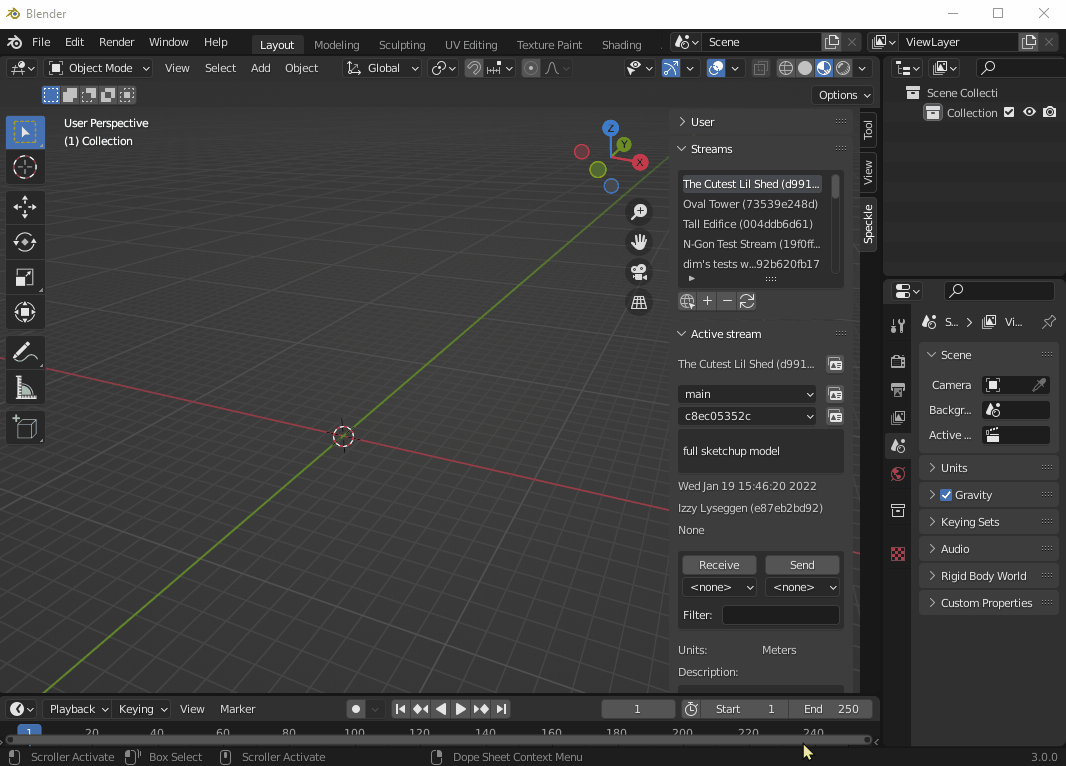Select the Move tool
1066x766 pixels.
[25, 207]
